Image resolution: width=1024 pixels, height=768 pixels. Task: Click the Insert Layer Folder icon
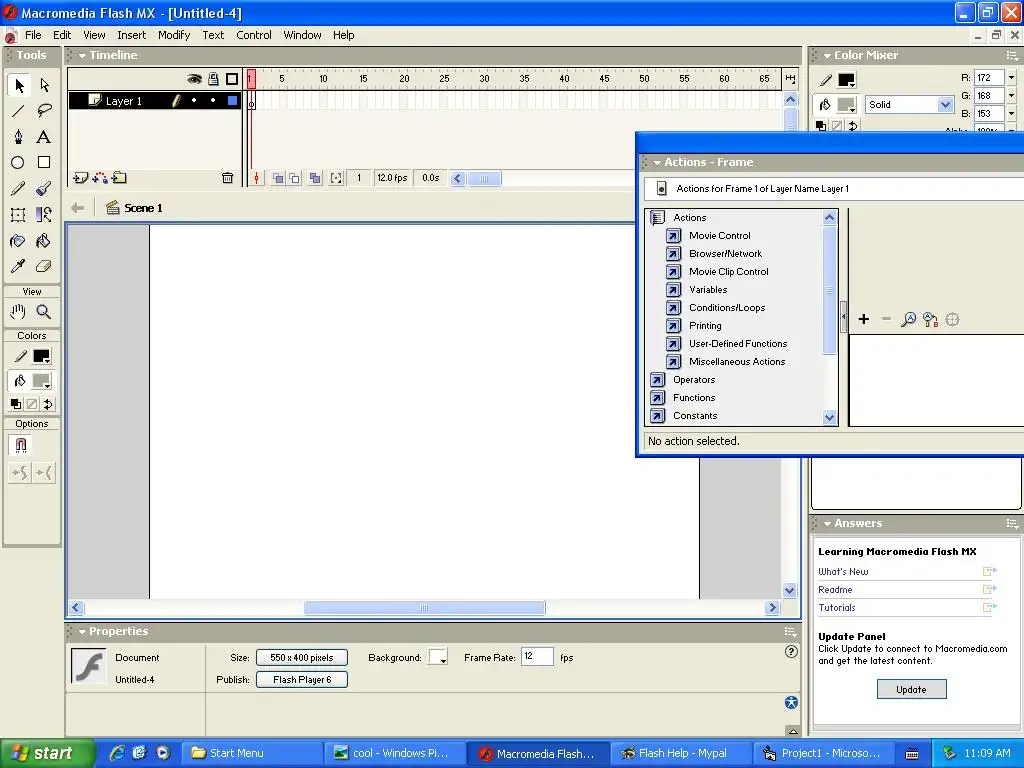click(119, 178)
